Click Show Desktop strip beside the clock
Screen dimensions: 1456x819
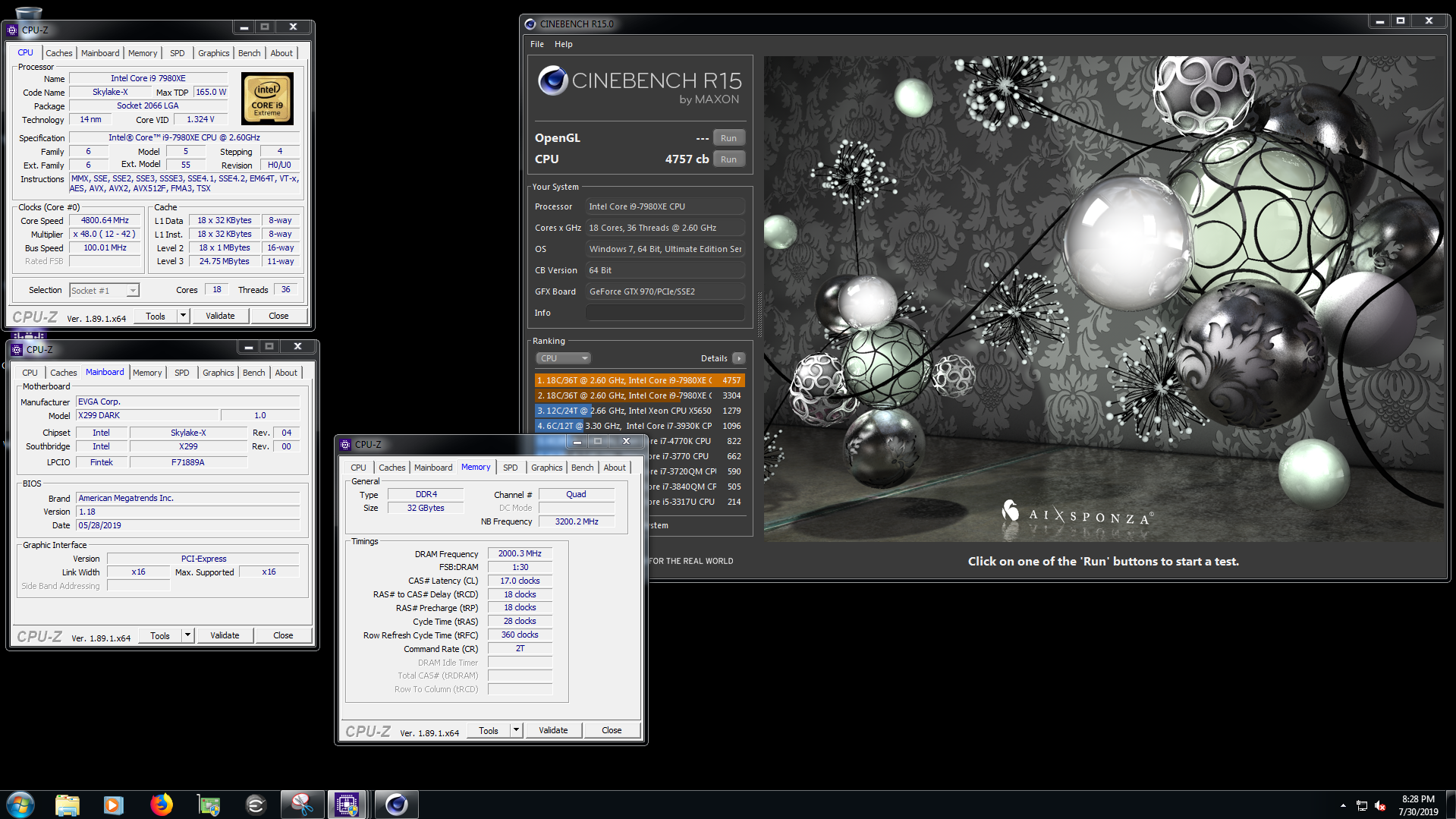(1451, 805)
